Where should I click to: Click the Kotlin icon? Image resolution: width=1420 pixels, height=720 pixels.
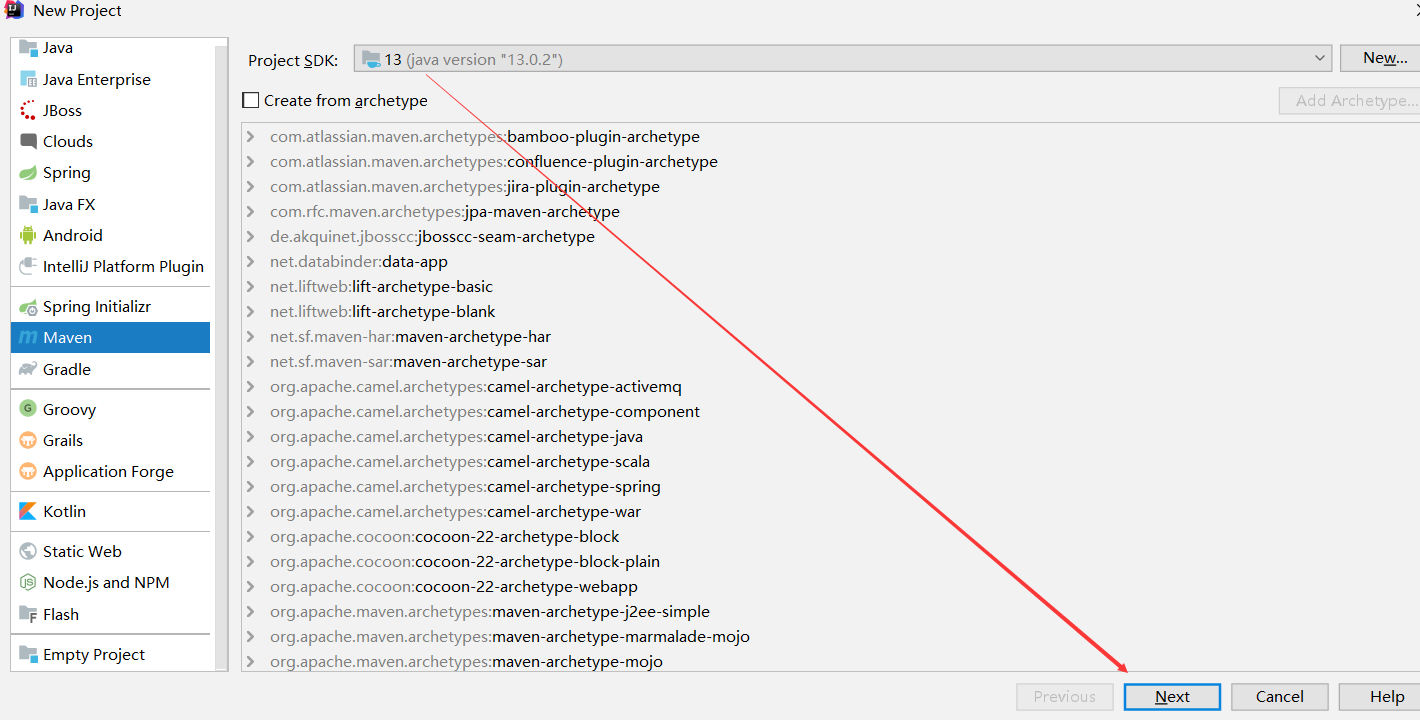pos(28,511)
